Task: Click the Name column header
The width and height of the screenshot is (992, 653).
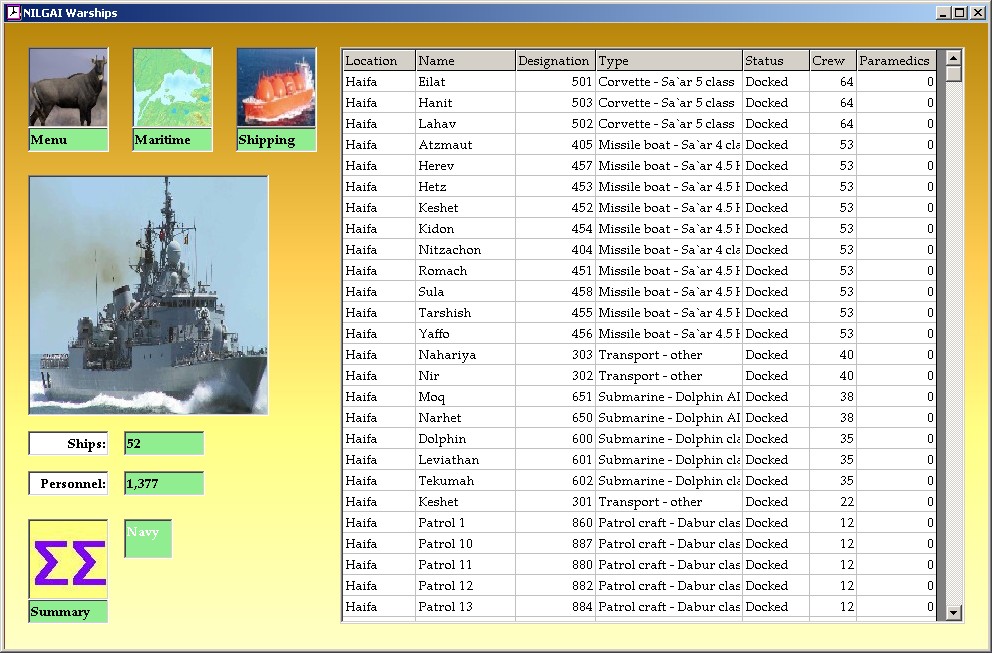Action: (465, 61)
